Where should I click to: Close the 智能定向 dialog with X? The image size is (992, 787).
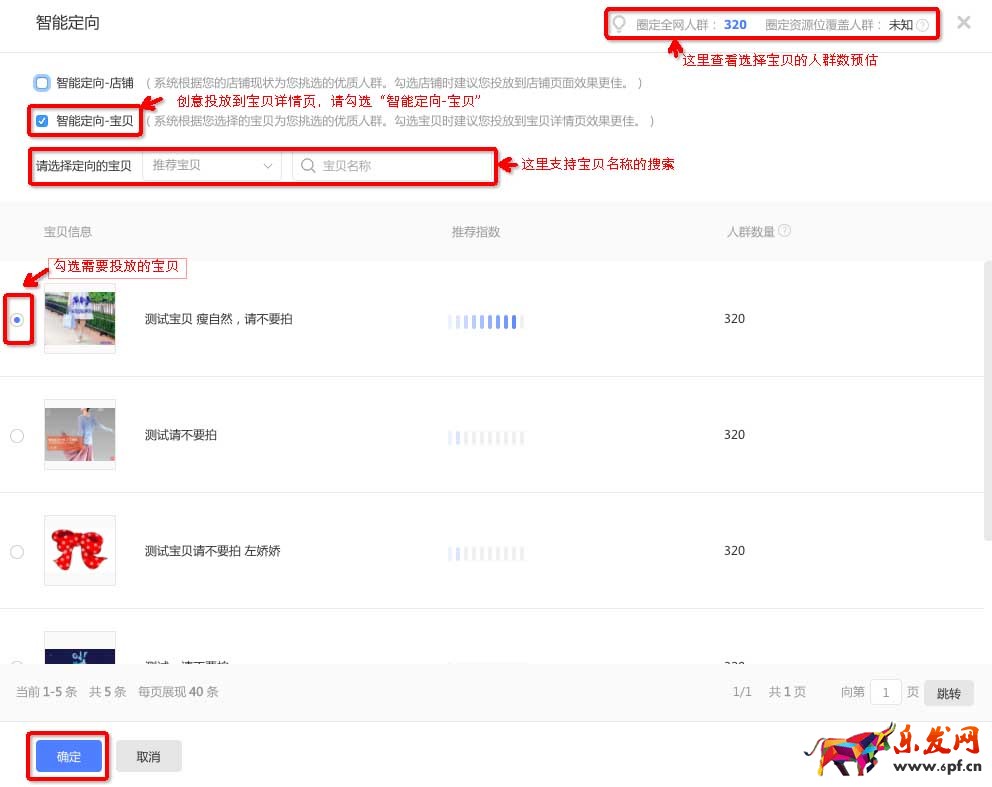pyautogui.click(x=963, y=23)
